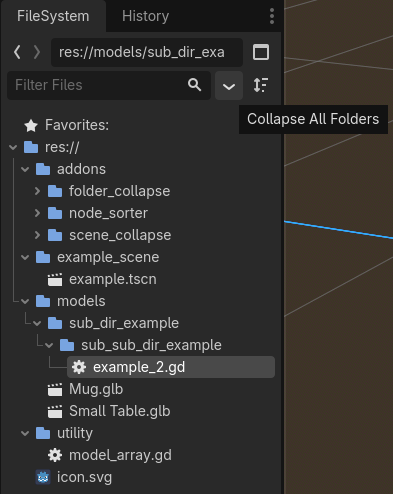Select the model_array.gd file name
This screenshot has width=393, height=494.
click(x=120, y=455)
